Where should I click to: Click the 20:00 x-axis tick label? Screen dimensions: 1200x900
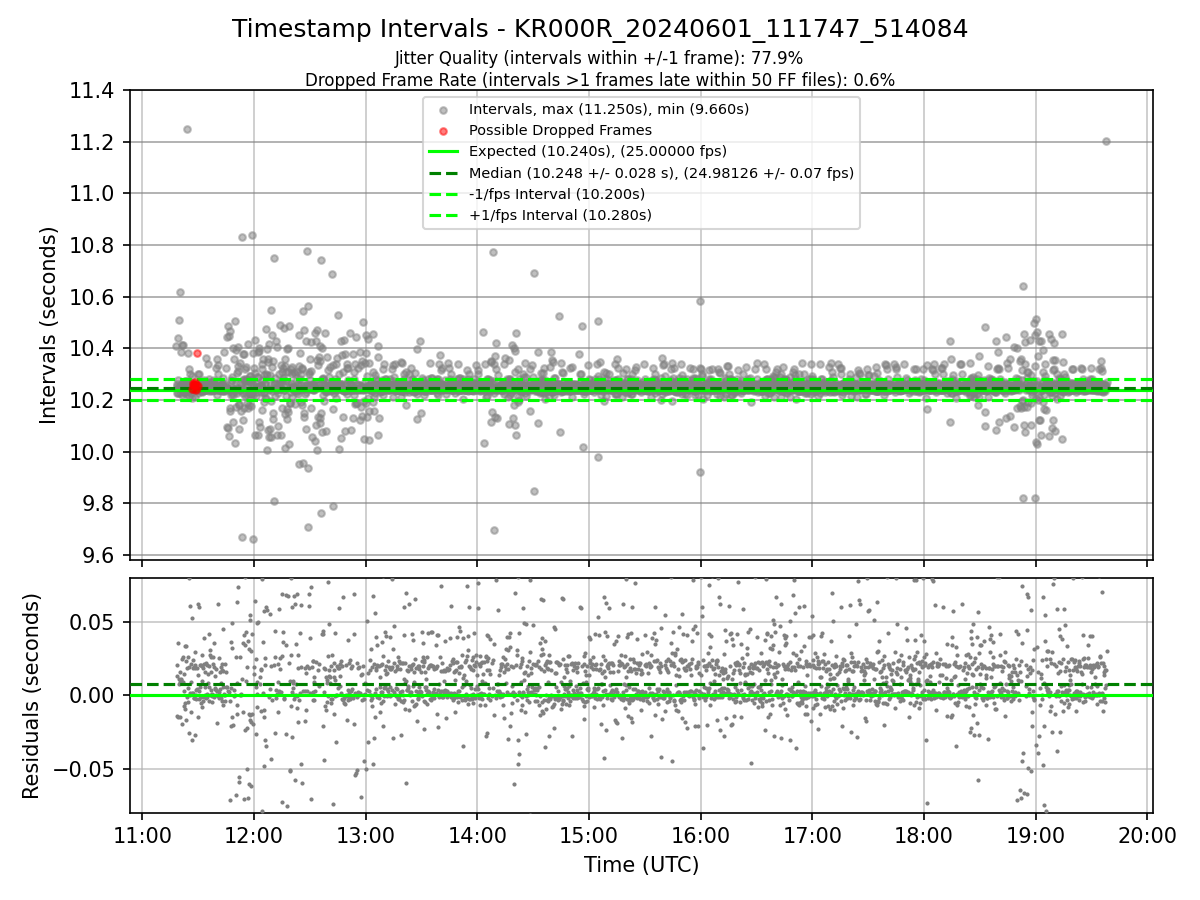1147,835
